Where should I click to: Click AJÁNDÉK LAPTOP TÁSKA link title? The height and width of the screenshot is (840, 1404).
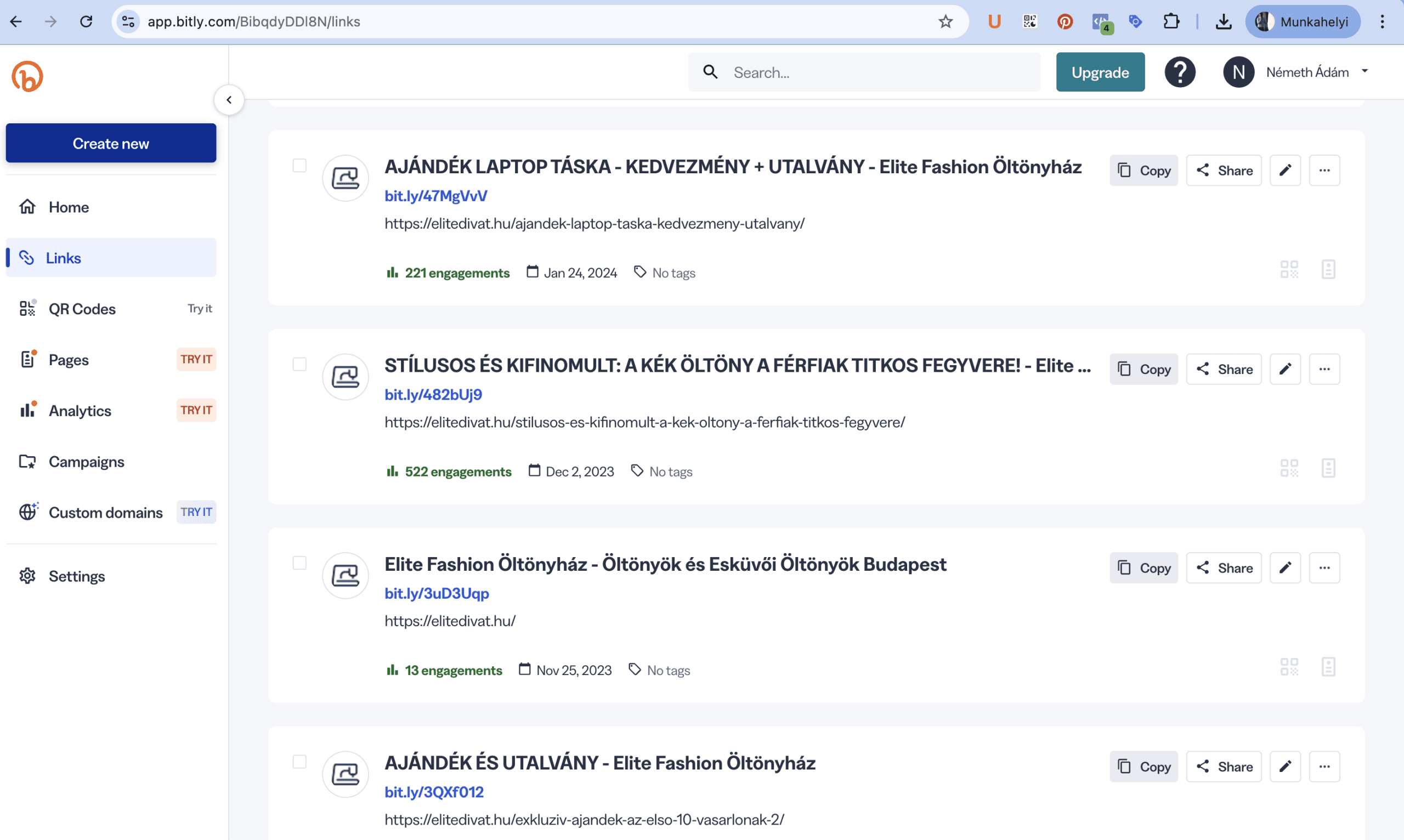click(x=733, y=167)
